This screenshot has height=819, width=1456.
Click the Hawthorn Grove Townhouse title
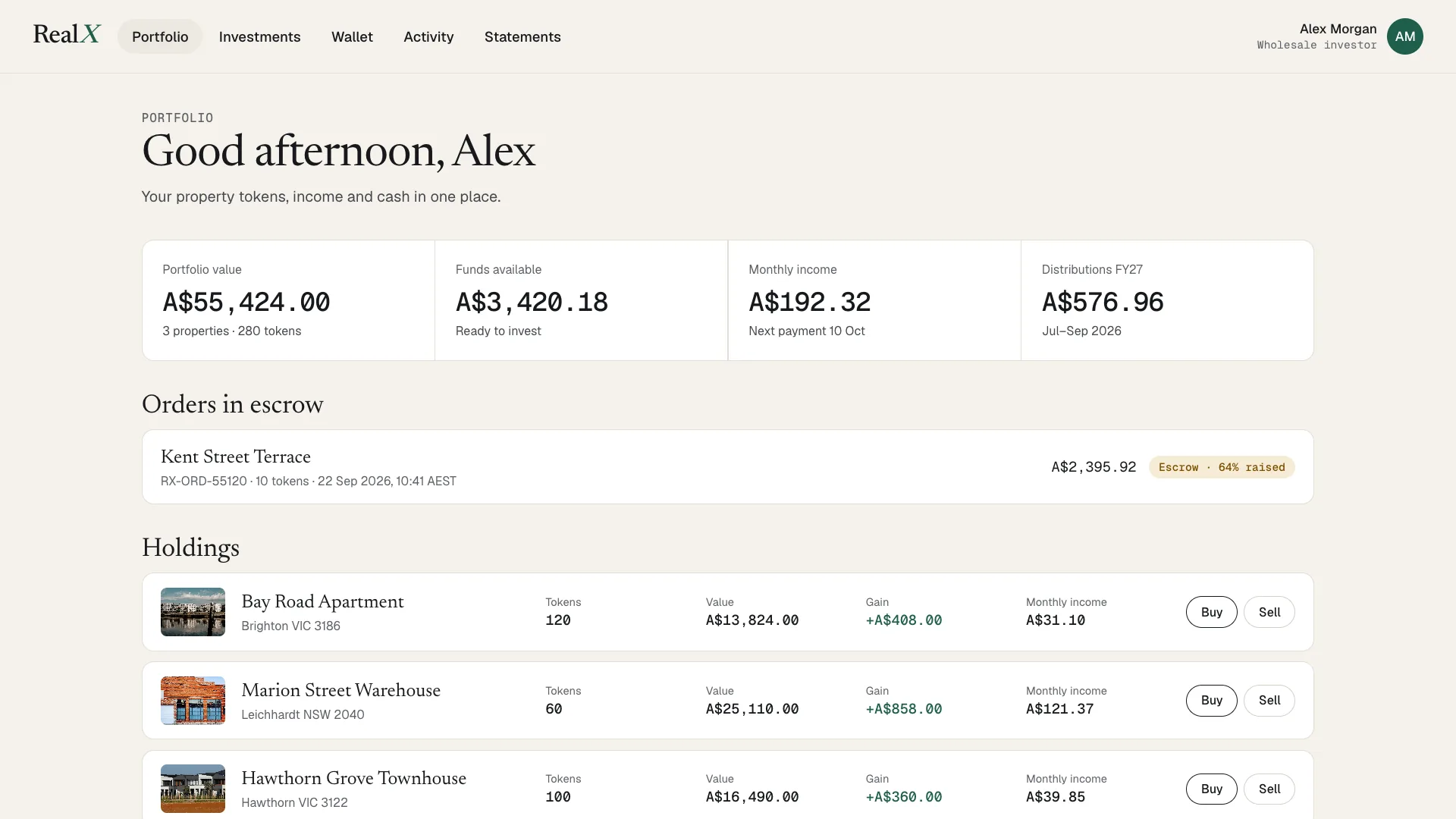pos(353,778)
